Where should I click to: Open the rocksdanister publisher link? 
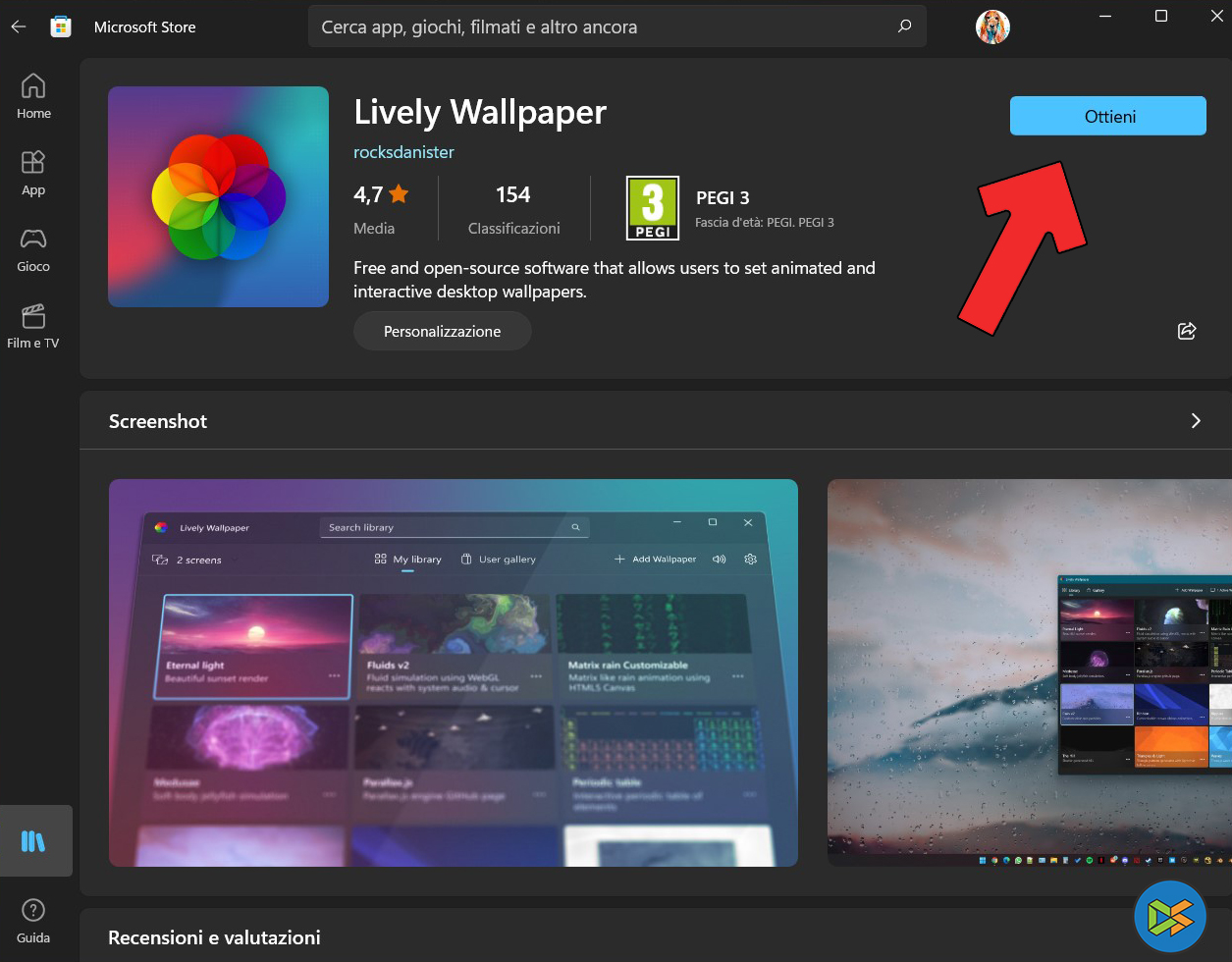click(403, 152)
